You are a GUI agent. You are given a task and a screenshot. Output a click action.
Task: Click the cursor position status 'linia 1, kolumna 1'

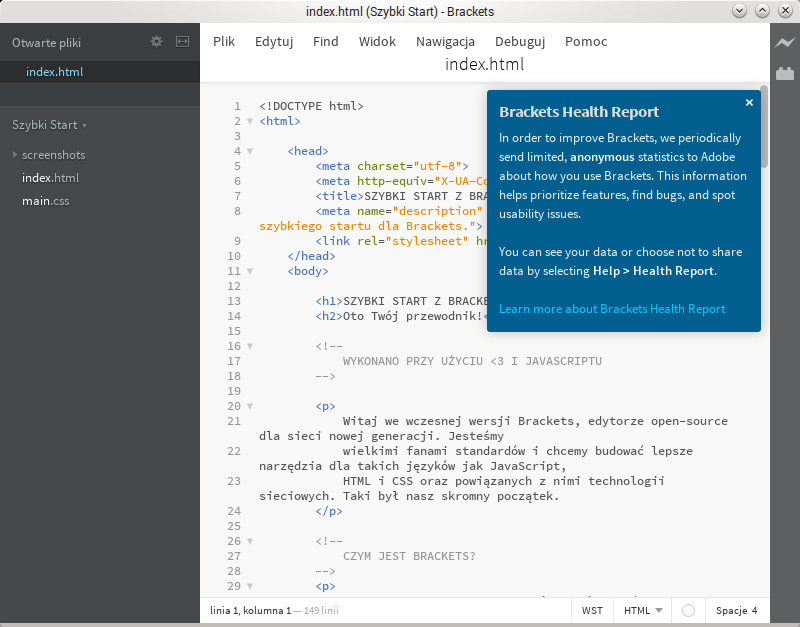pyautogui.click(x=250, y=610)
